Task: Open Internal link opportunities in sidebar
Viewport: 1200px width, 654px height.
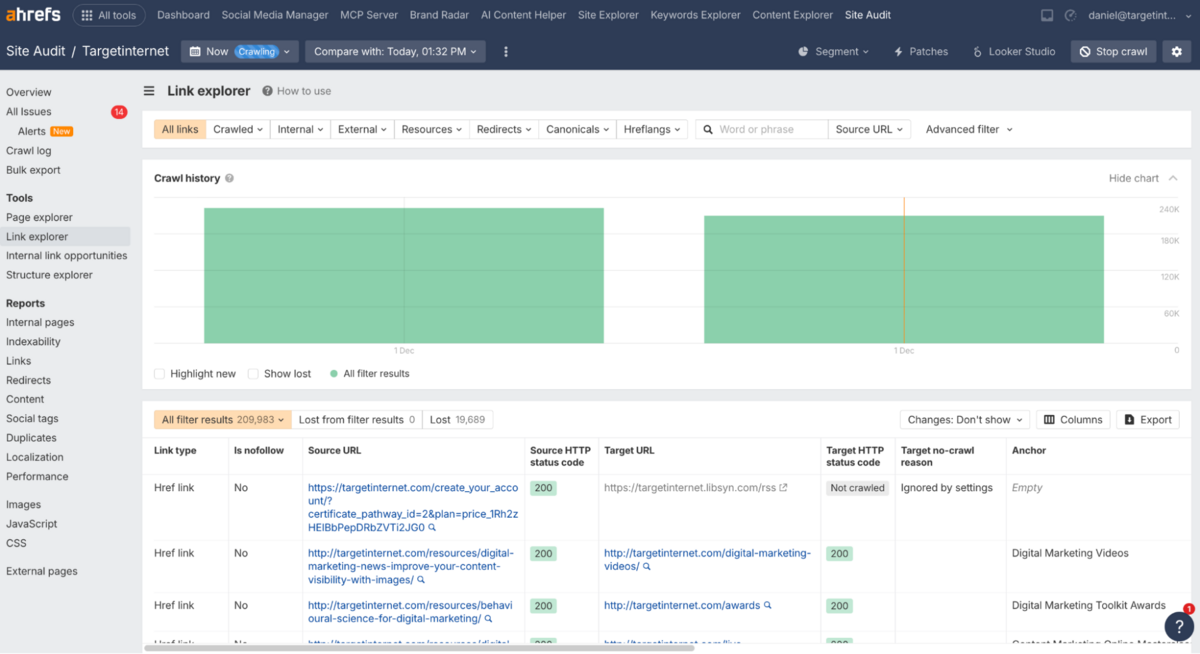Action: [65, 255]
